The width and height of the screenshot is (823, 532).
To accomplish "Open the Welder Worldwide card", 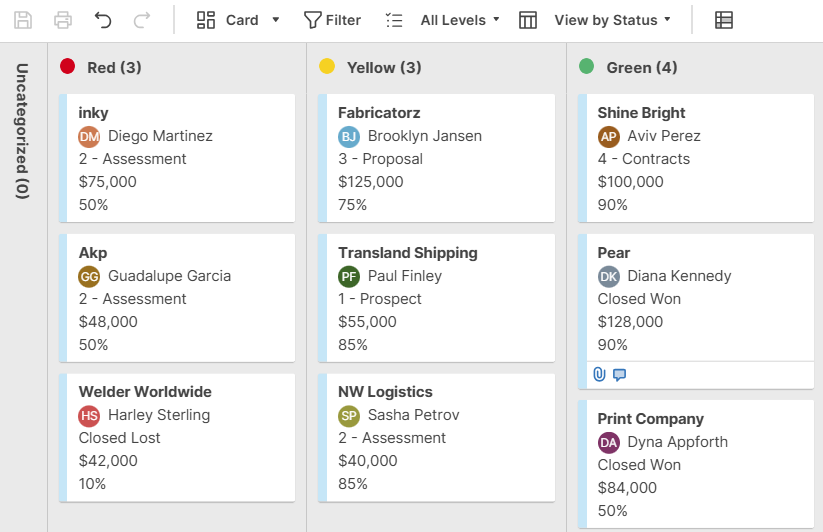I will coord(145,392).
